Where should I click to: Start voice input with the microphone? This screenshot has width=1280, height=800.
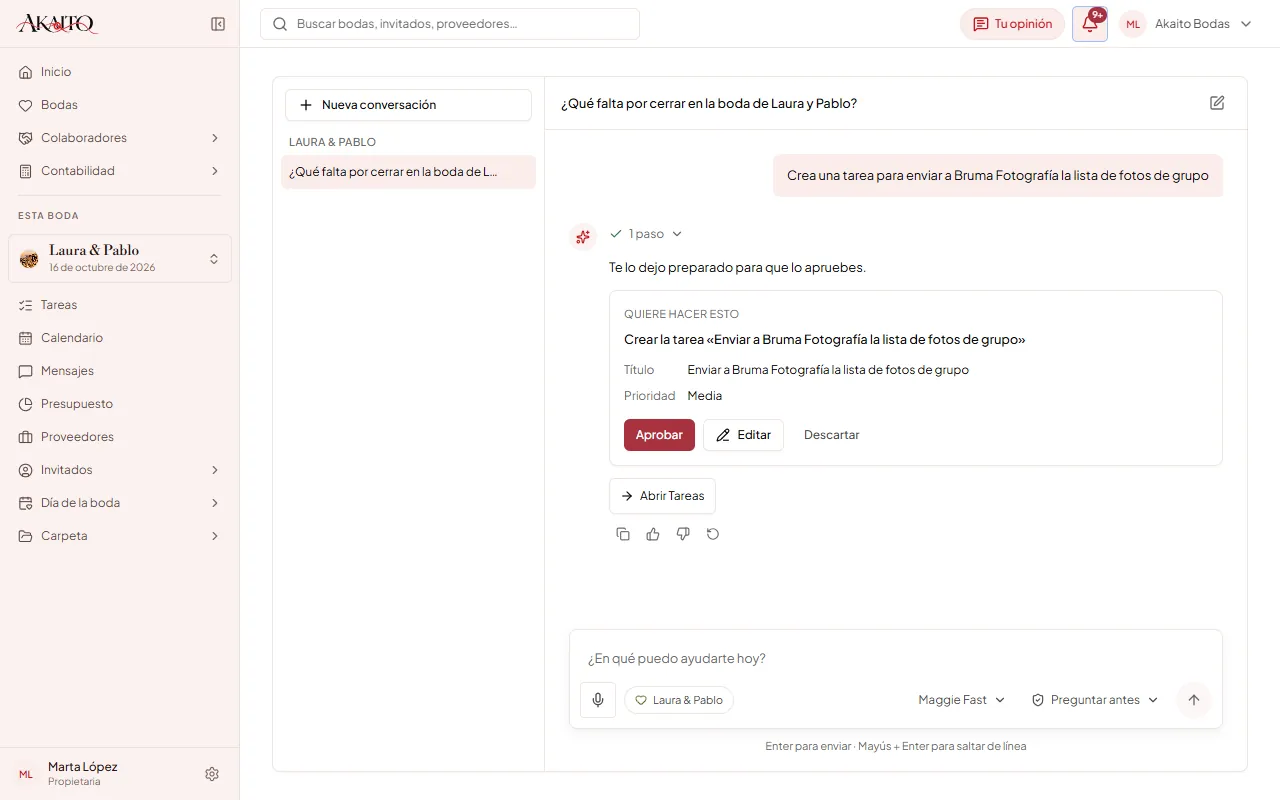click(598, 700)
